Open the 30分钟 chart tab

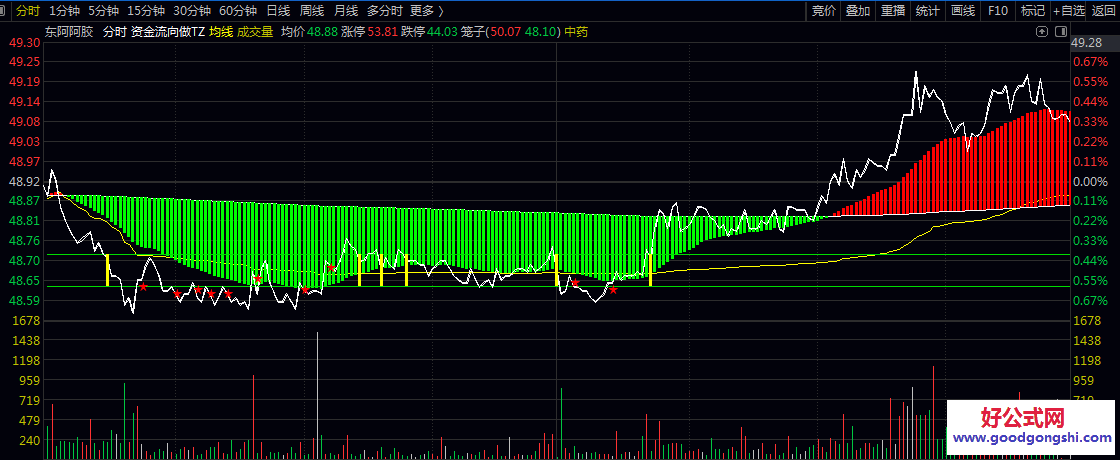point(192,11)
